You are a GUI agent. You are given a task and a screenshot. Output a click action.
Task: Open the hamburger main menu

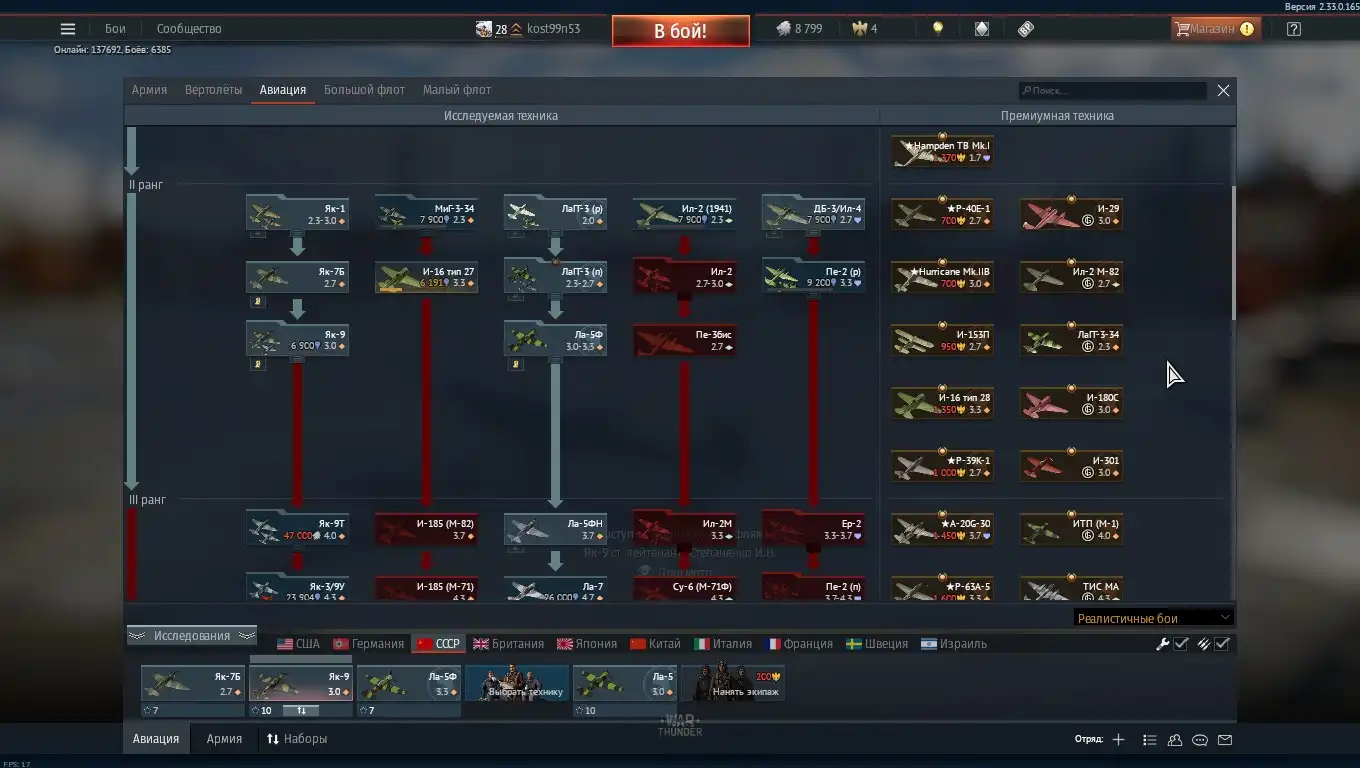(x=68, y=29)
